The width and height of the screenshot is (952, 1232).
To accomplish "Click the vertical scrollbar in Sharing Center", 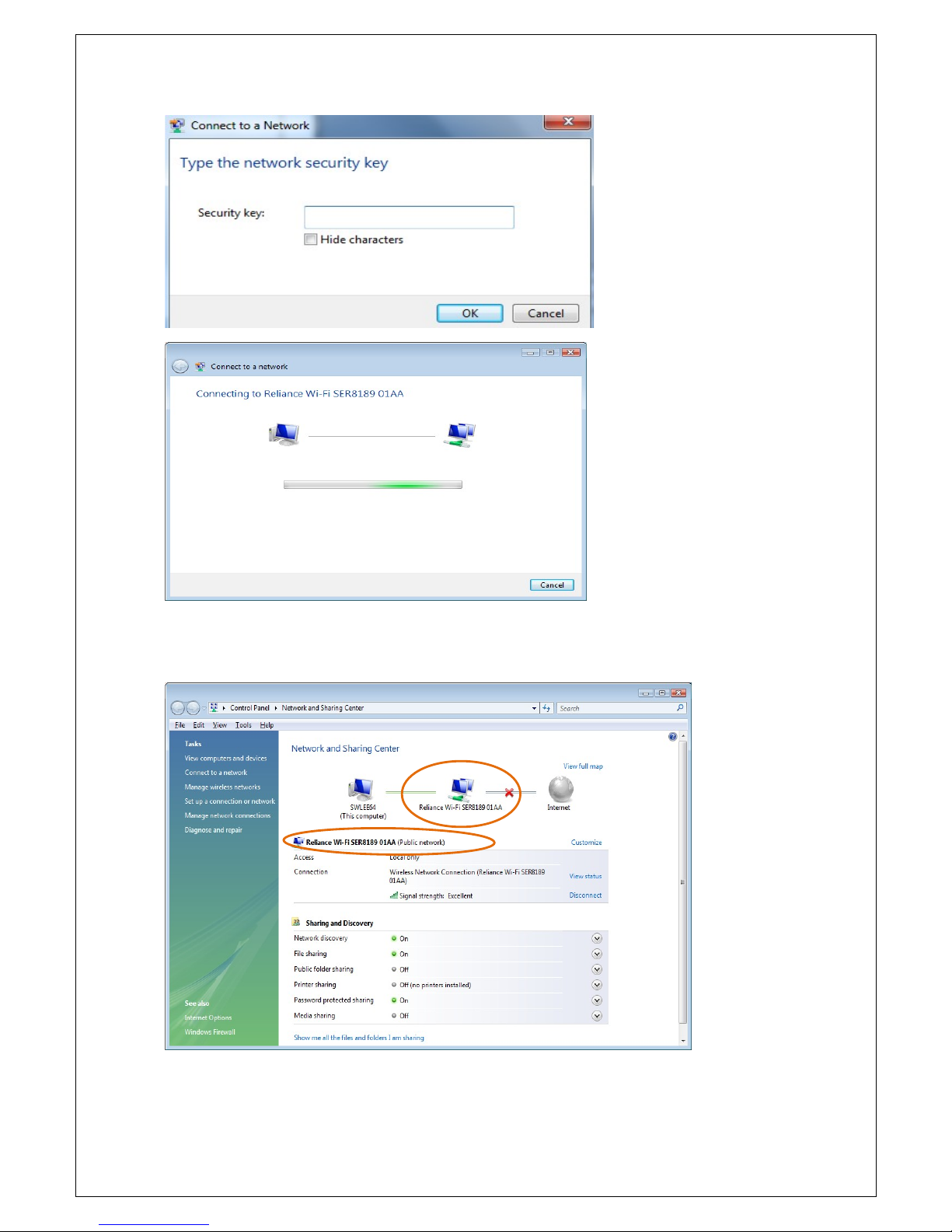I will click(683, 881).
